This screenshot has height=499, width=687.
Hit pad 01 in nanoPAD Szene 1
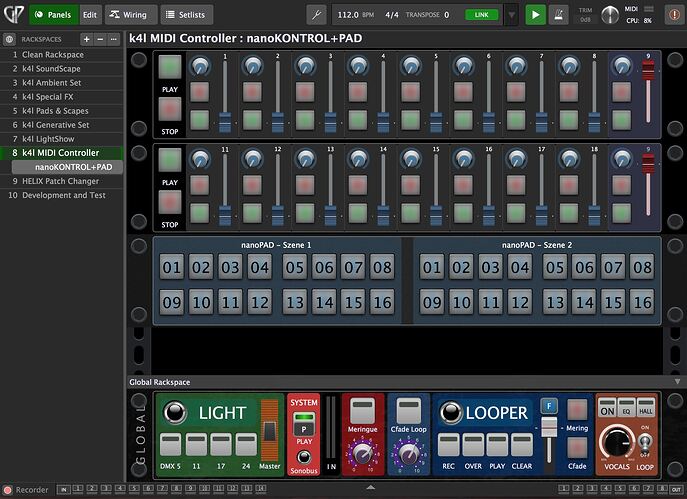pyautogui.click(x=172, y=267)
